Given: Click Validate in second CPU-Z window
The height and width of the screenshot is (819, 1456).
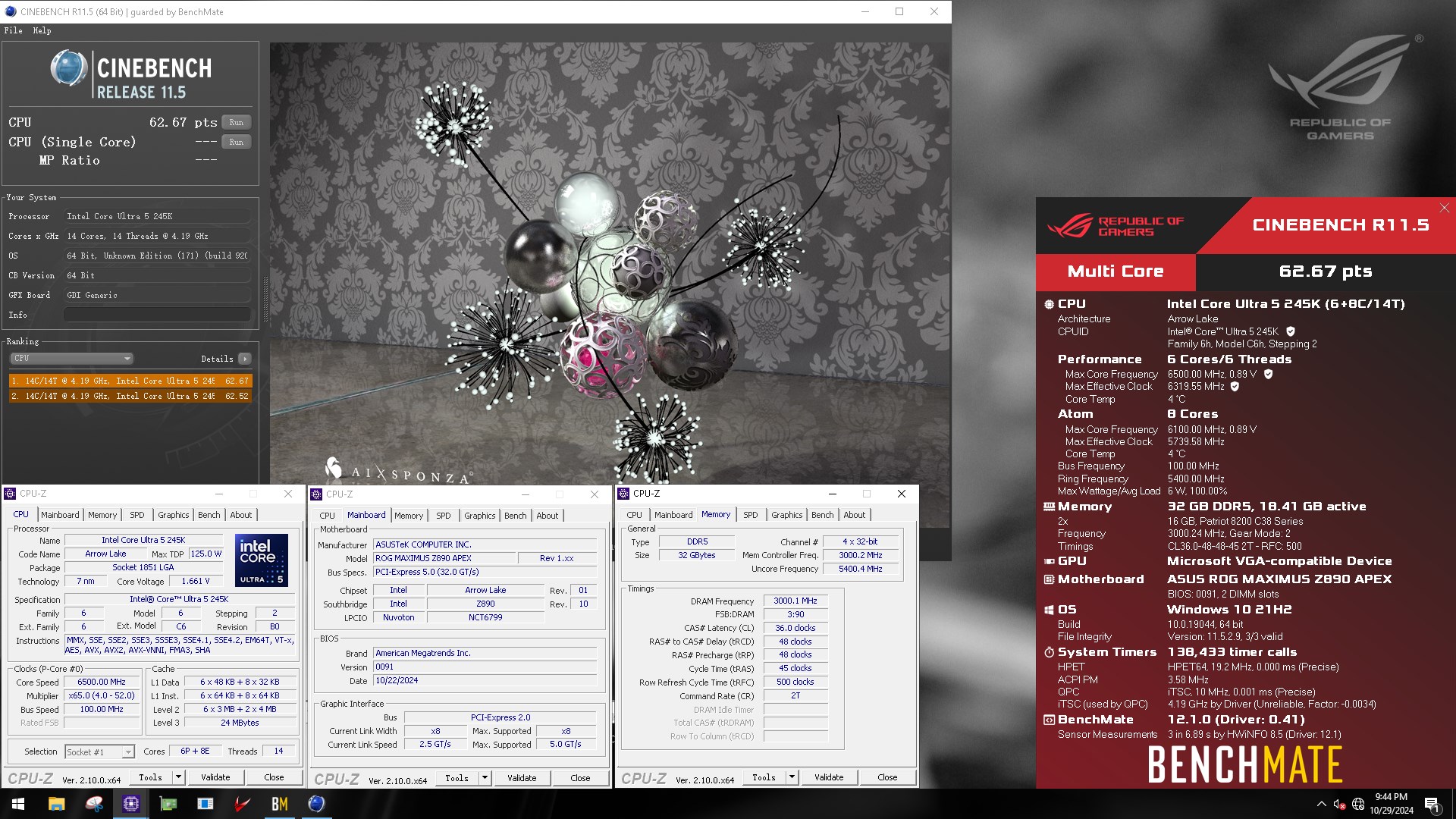Looking at the screenshot, I should pos(522,778).
